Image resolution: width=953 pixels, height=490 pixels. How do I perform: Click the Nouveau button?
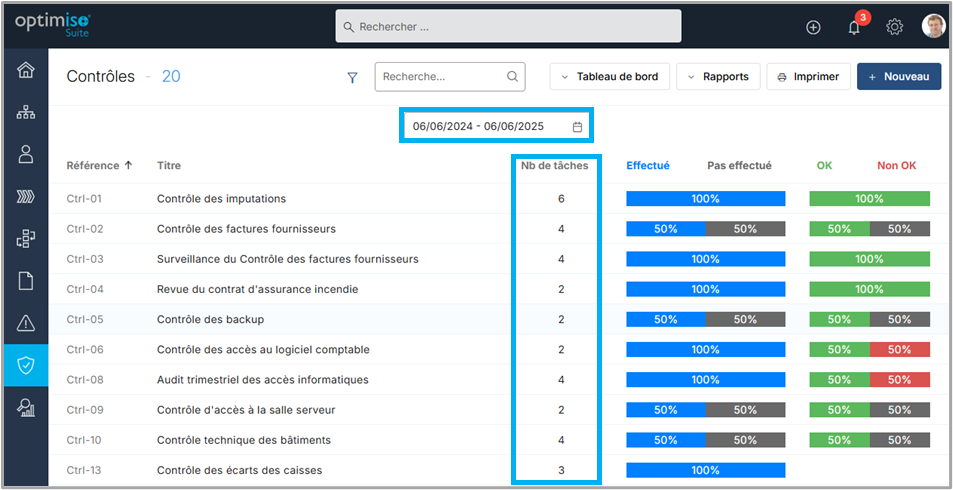point(898,77)
